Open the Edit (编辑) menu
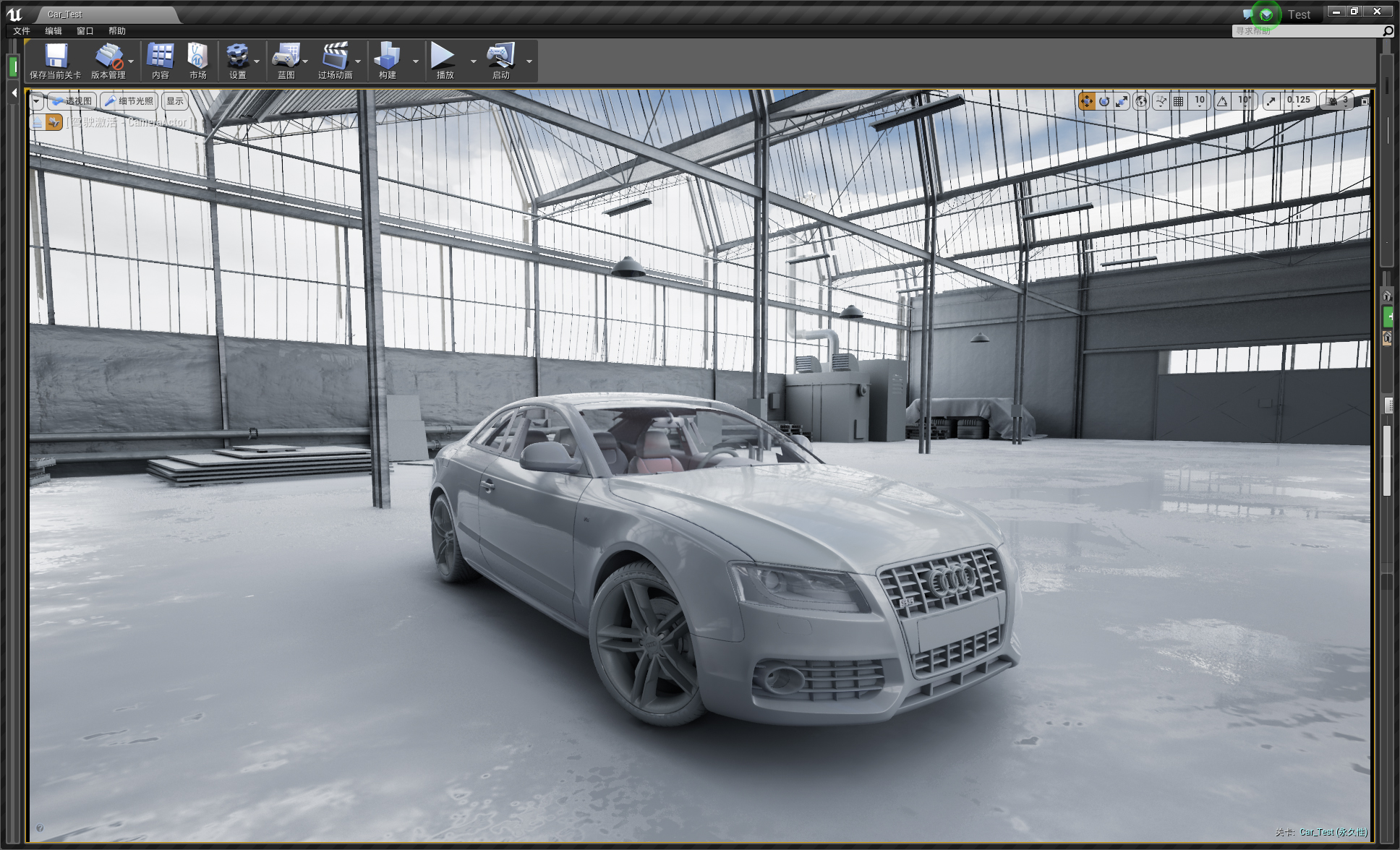1400x850 pixels. [x=54, y=31]
